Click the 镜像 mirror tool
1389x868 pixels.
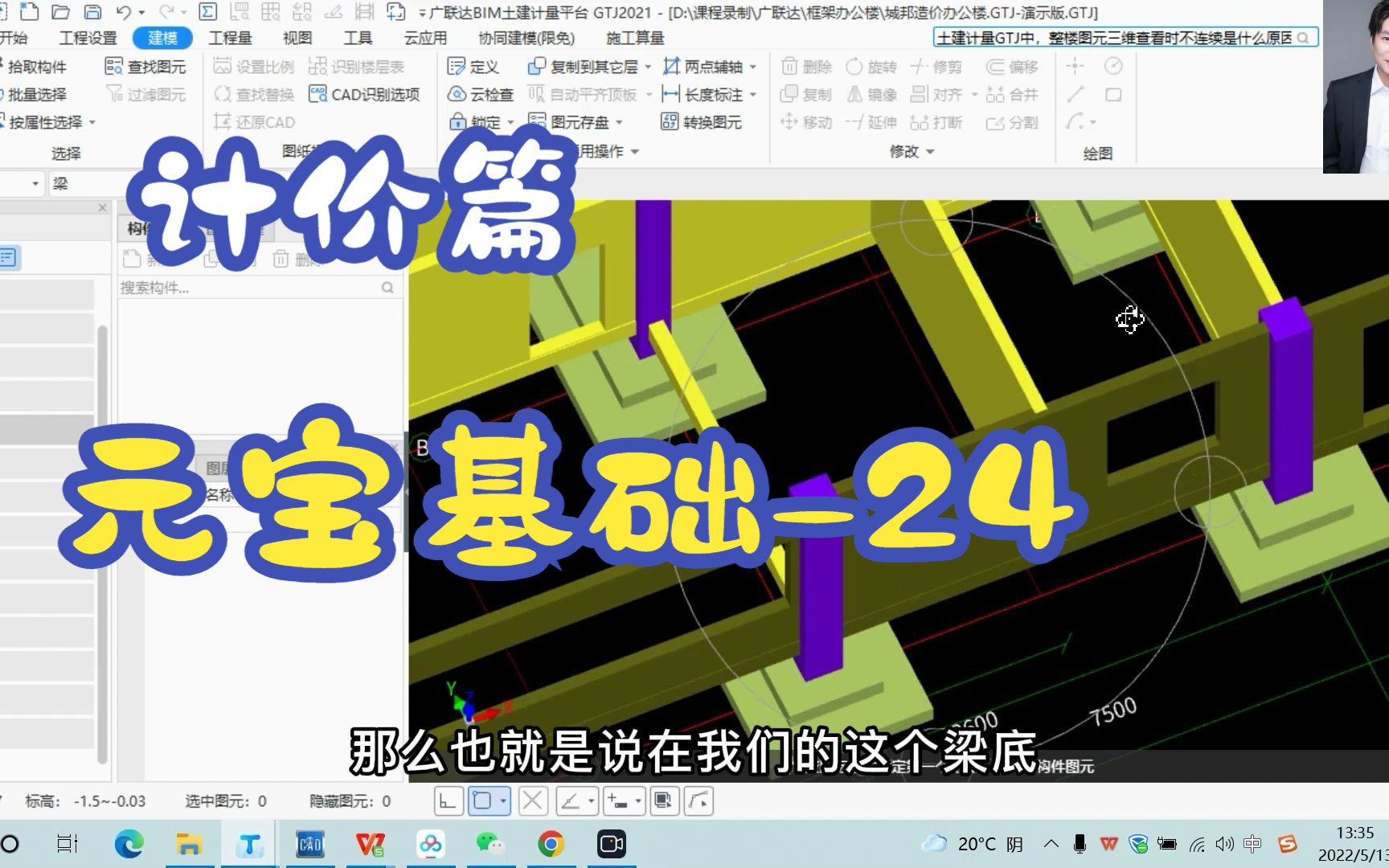pos(872,94)
